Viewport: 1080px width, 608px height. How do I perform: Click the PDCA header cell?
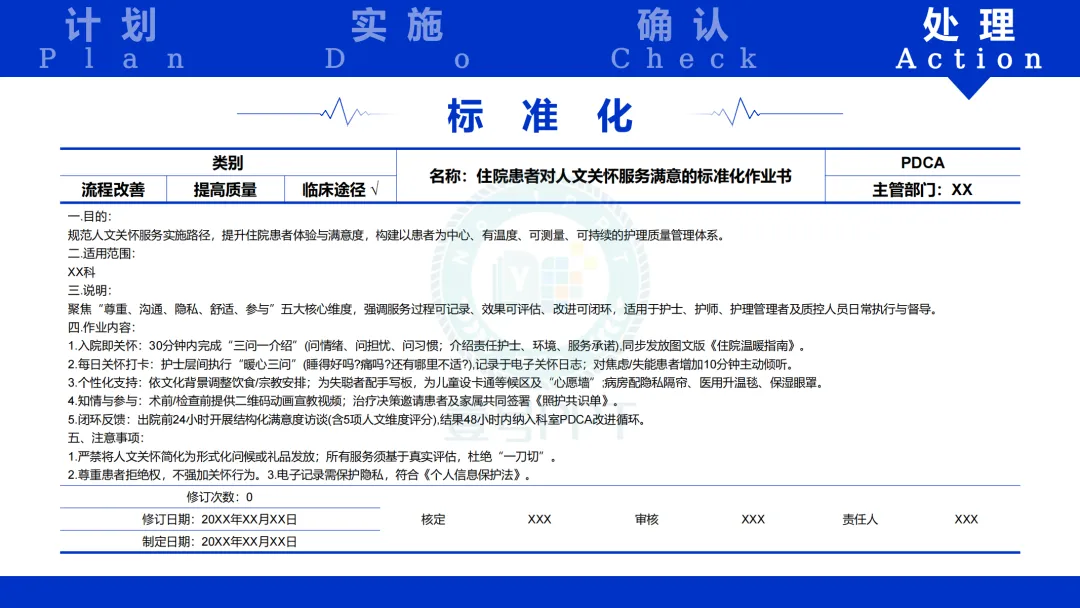coord(922,163)
